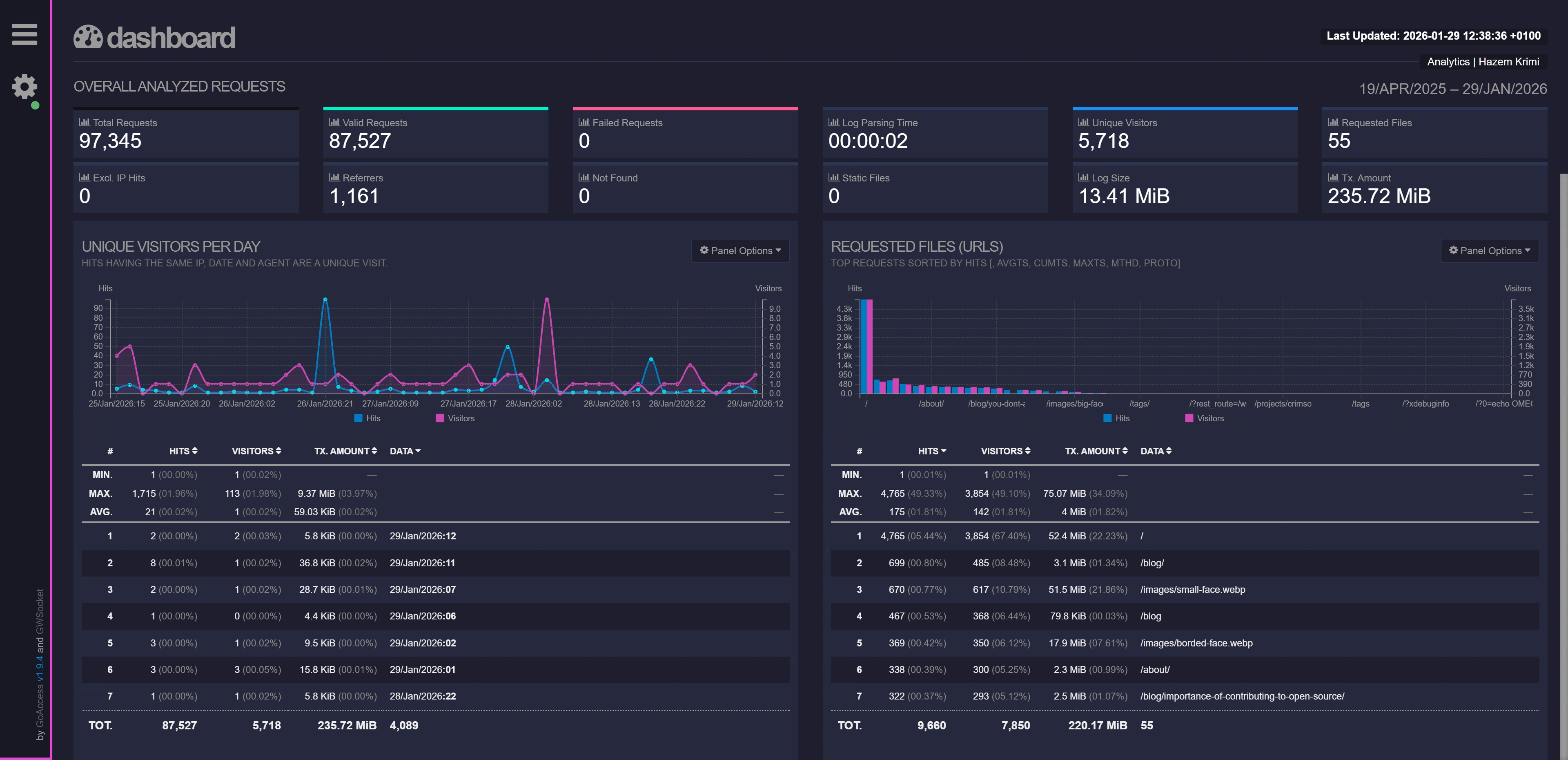Click chart icon beside Unique Visitors stat

click(x=1083, y=123)
